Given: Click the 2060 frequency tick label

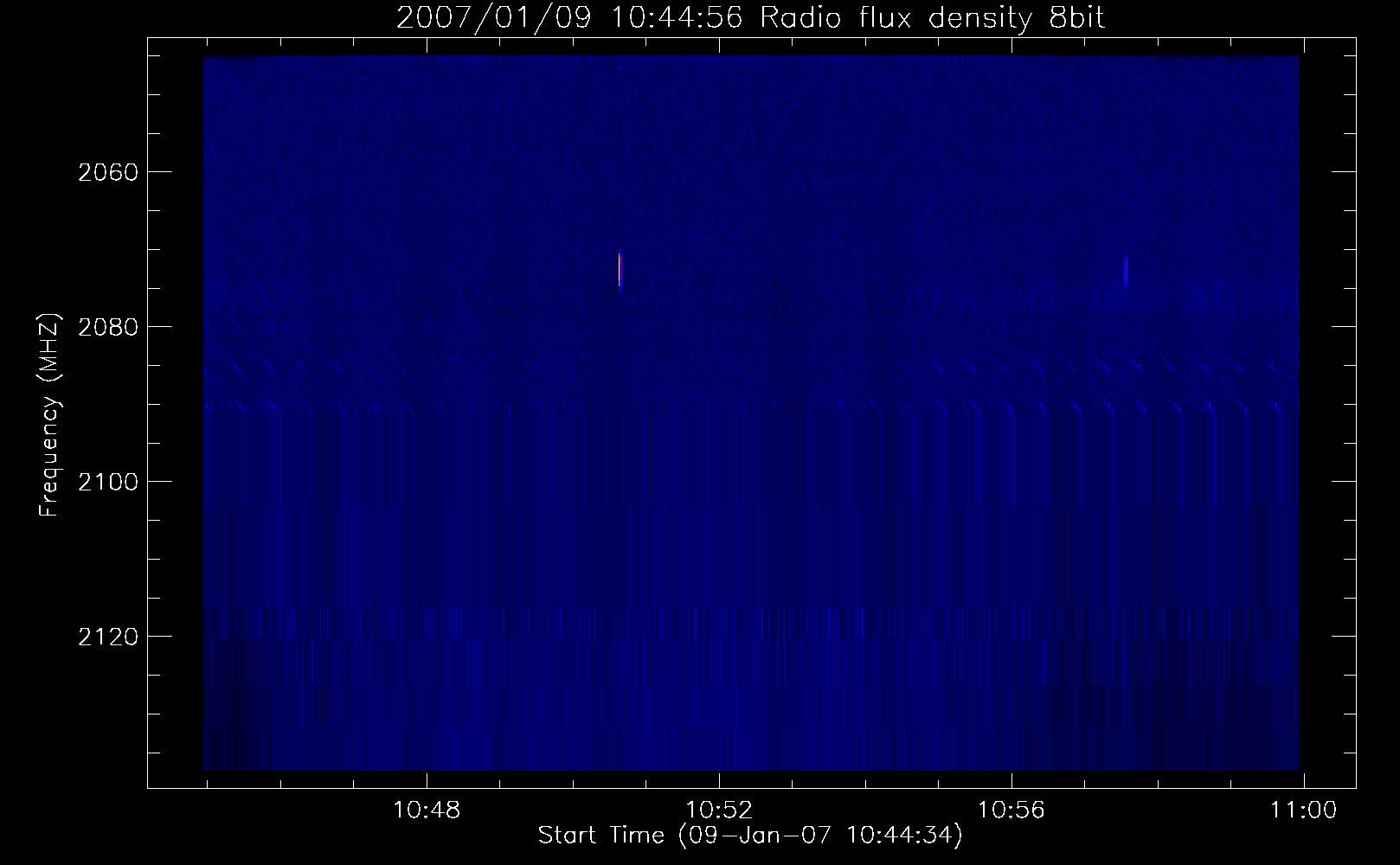Looking at the screenshot, I should [x=108, y=172].
